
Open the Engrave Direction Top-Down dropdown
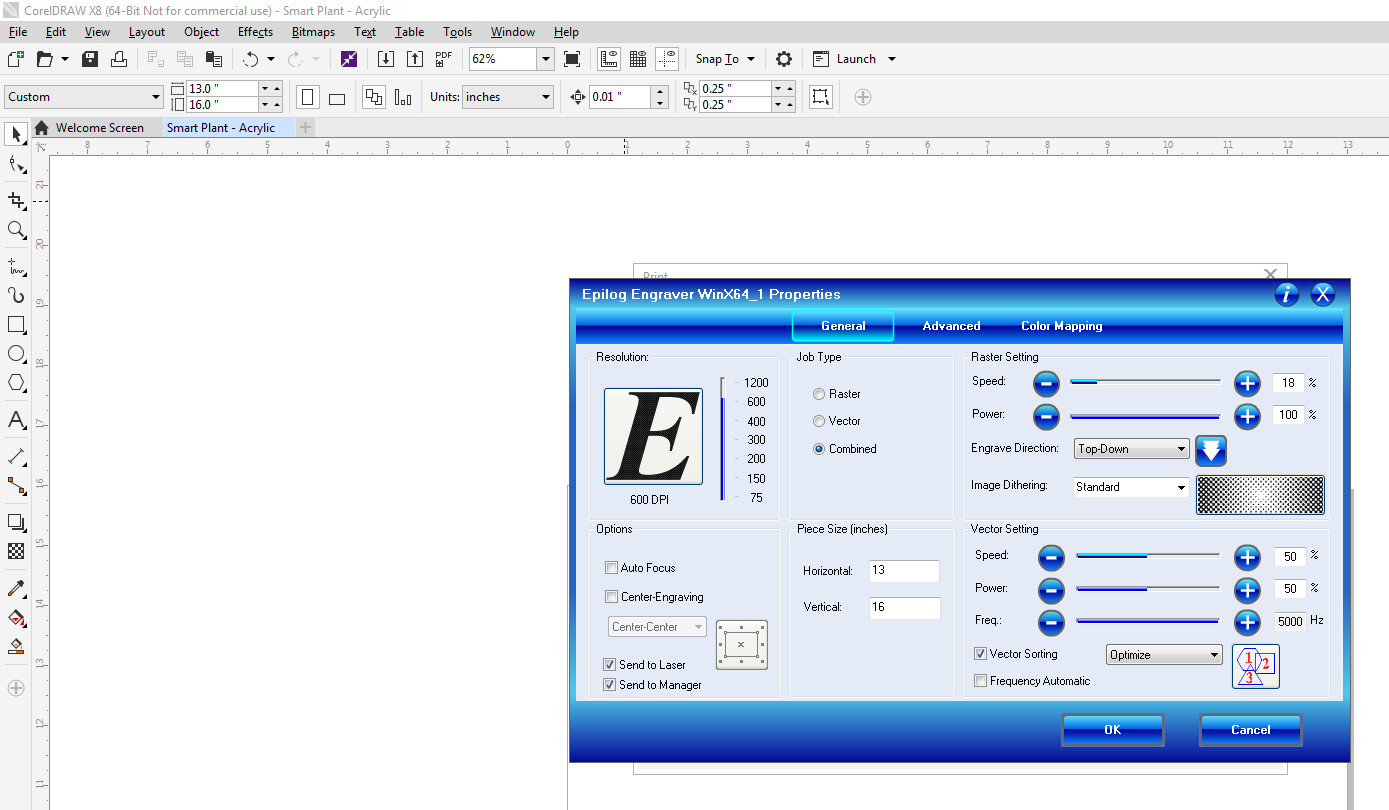1131,449
